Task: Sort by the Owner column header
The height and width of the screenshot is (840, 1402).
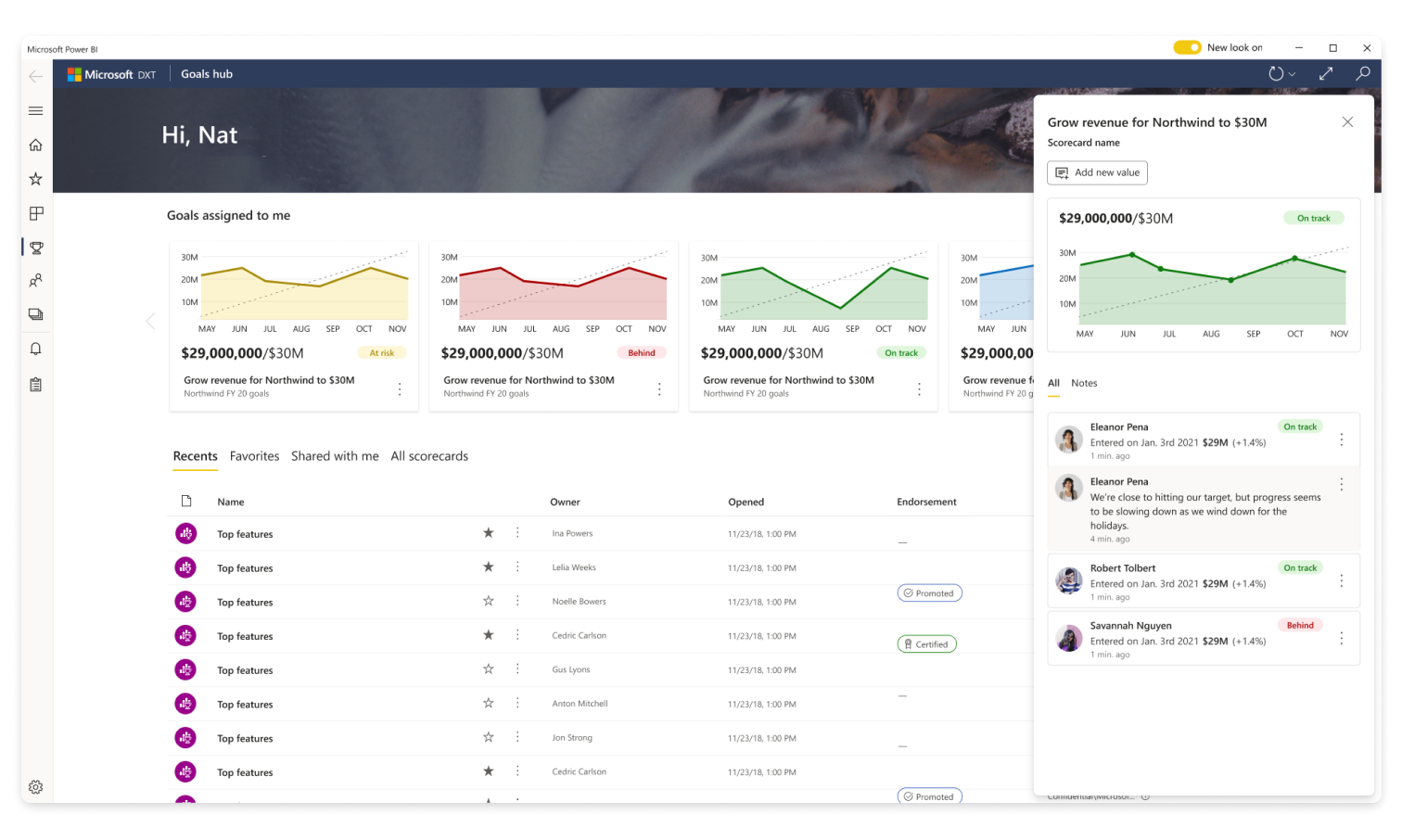Action: 565,503
